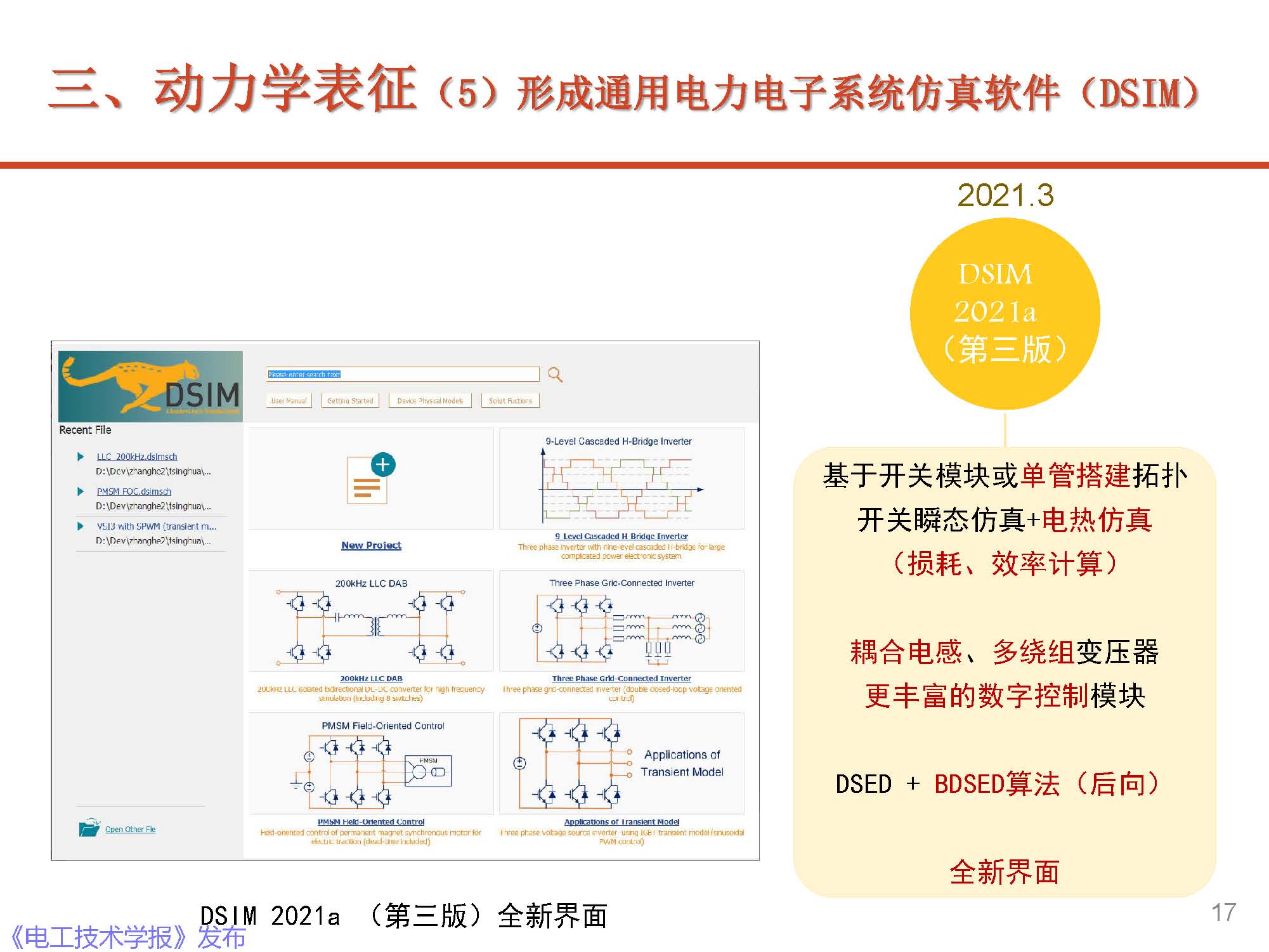Viewport: 1269px width, 952px height.
Task: Click the 基于开关模块或单管搭建拓扑 line
Action: click(1005, 476)
